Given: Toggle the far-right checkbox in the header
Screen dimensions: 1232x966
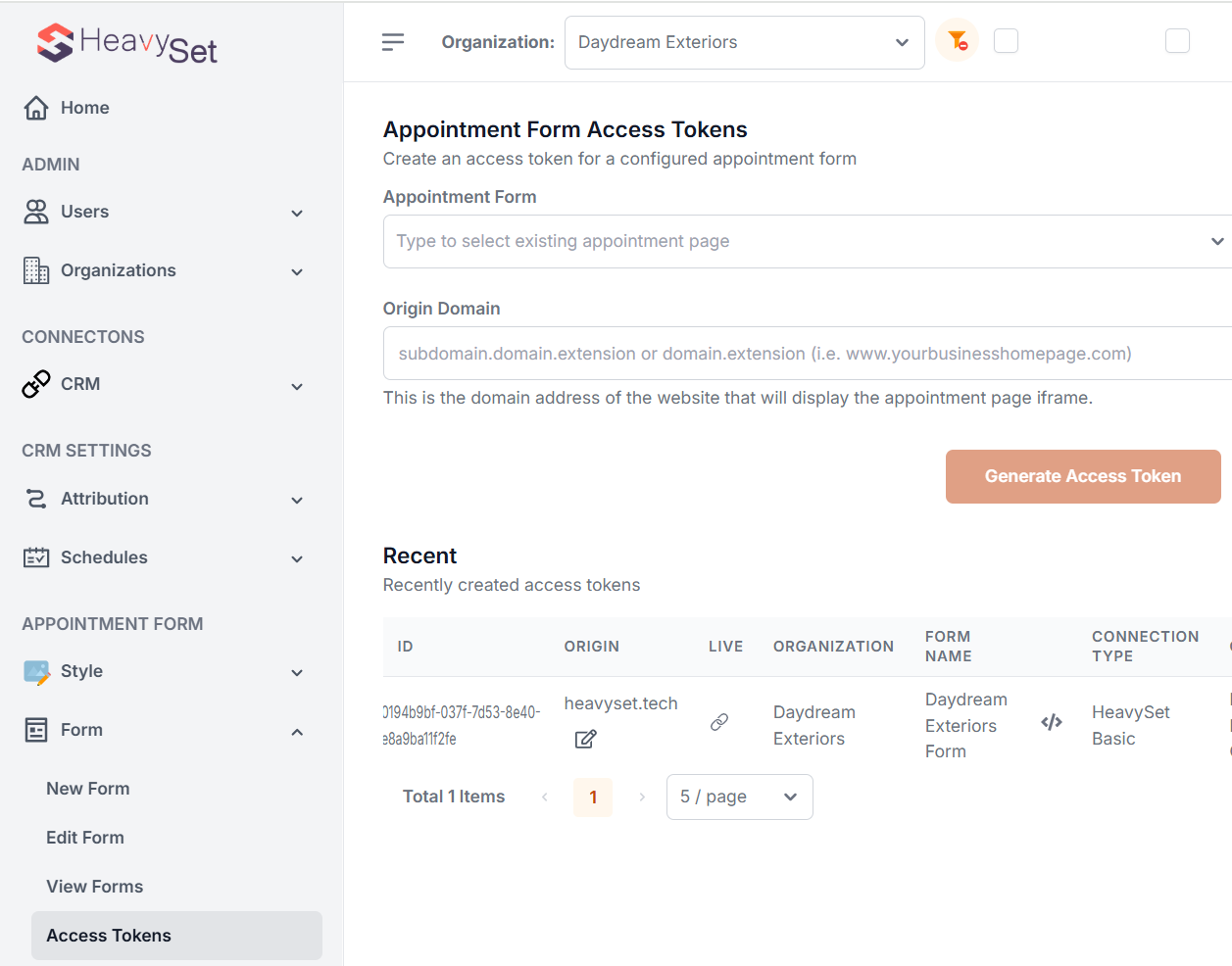Looking at the screenshot, I should pyautogui.click(x=1177, y=41).
